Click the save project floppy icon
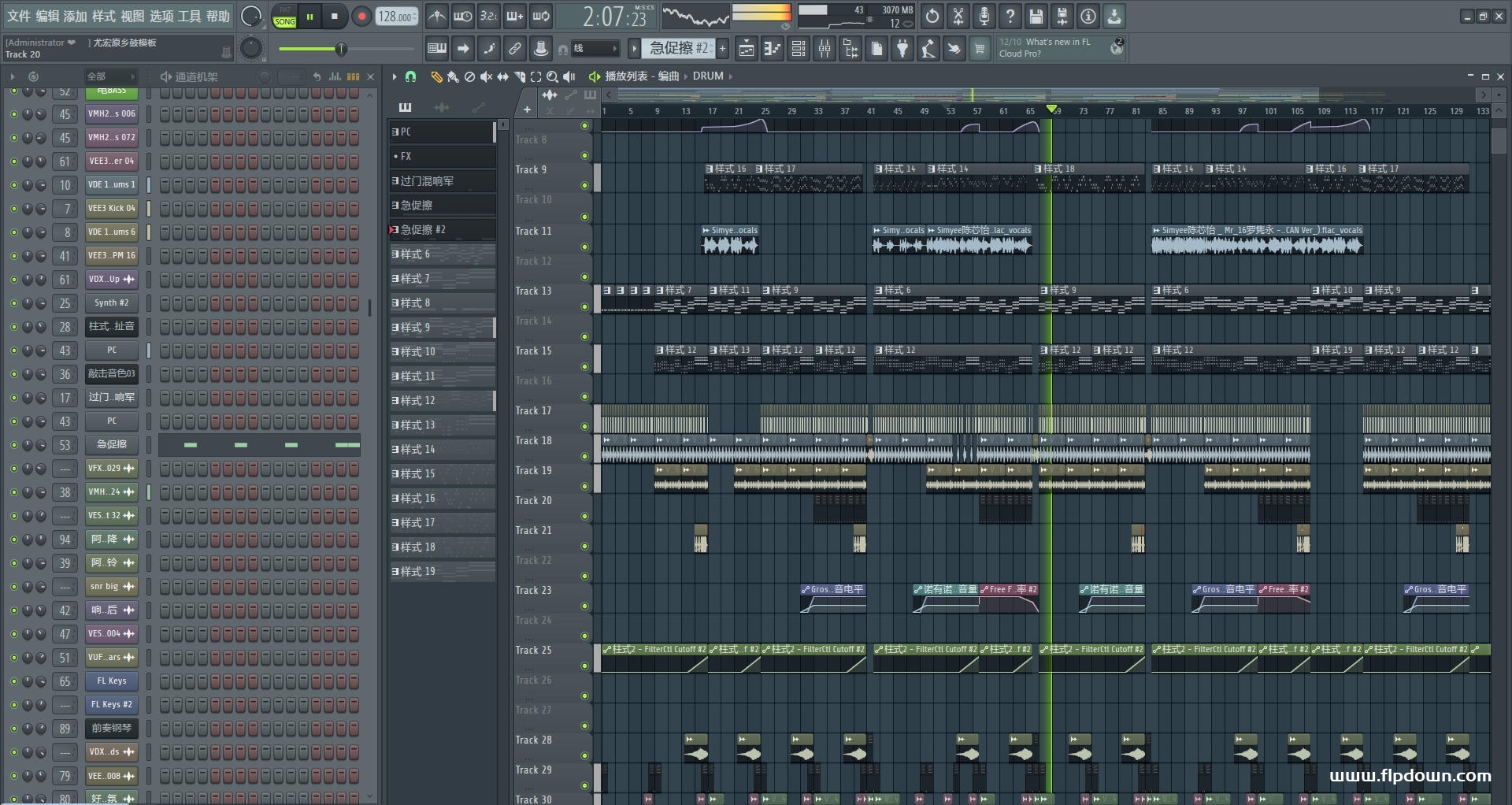Screen dimensions: 1512x805 click(1036, 17)
